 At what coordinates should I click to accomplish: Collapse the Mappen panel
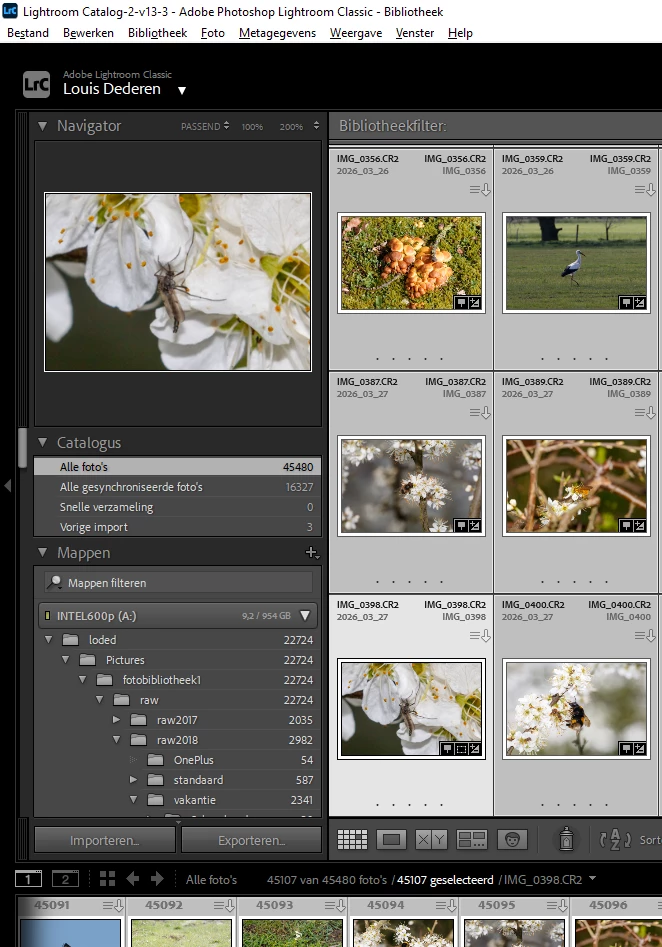[x=42, y=553]
